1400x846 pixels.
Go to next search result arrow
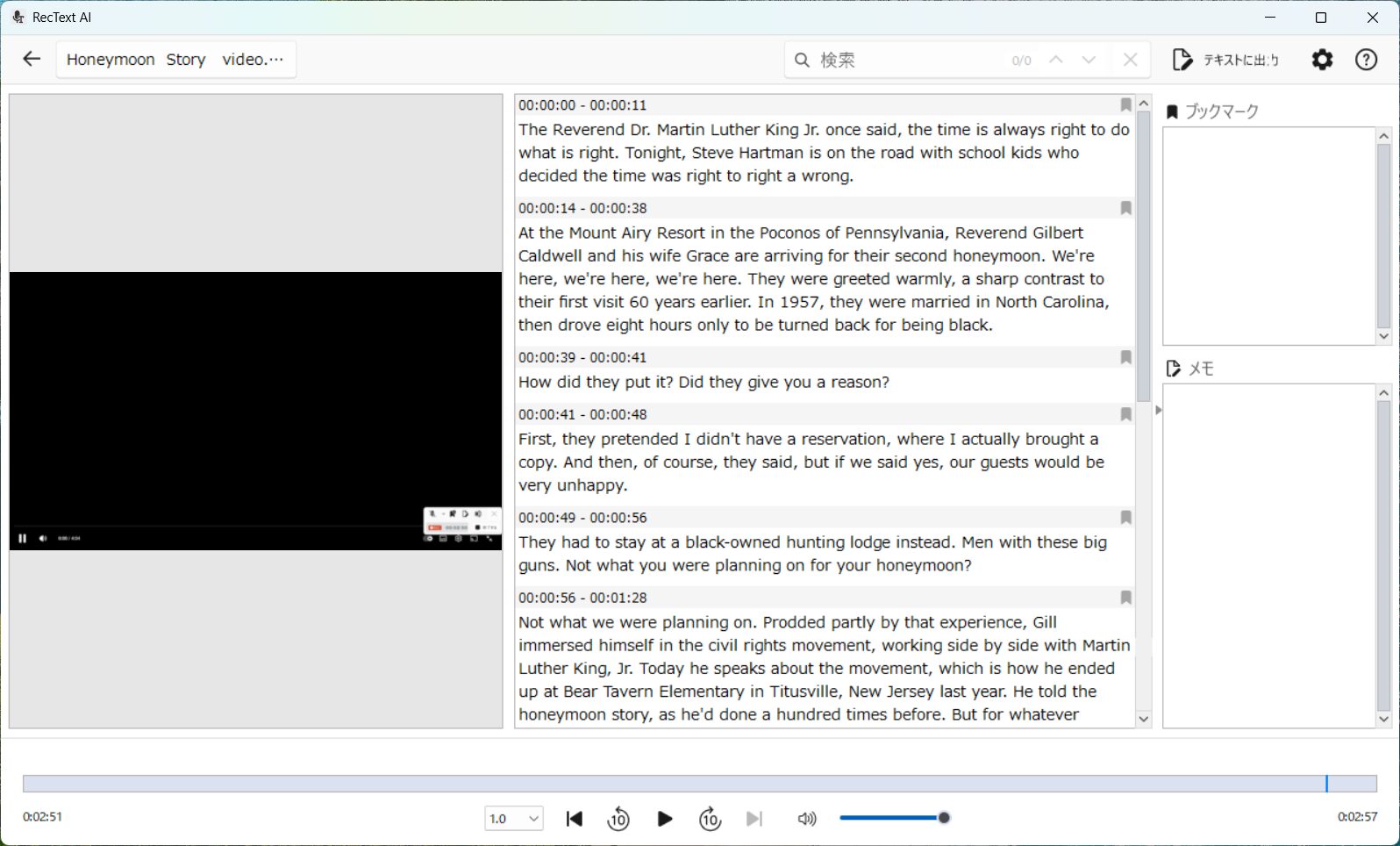click(1089, 60)
